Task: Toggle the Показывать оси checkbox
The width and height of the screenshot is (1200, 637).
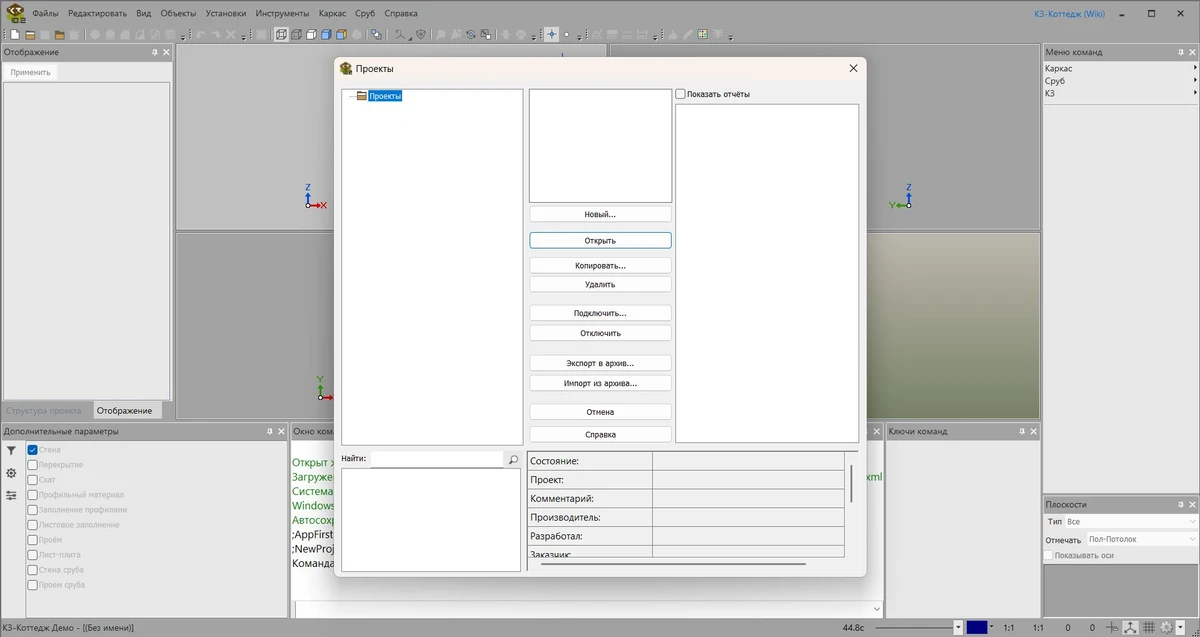Action: click(1049, 555)
